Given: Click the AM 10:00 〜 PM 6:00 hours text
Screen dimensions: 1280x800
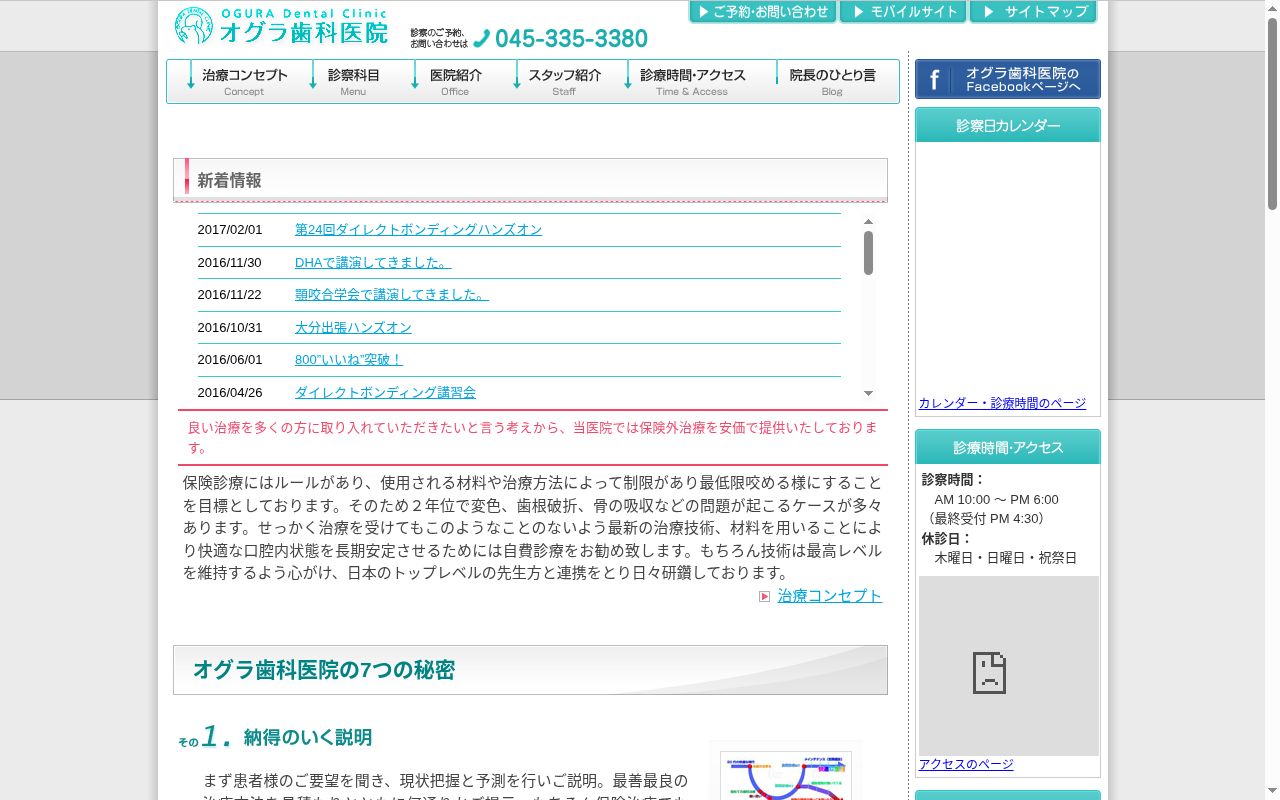Looking at the screenshot, I should (x=996, y=500).
